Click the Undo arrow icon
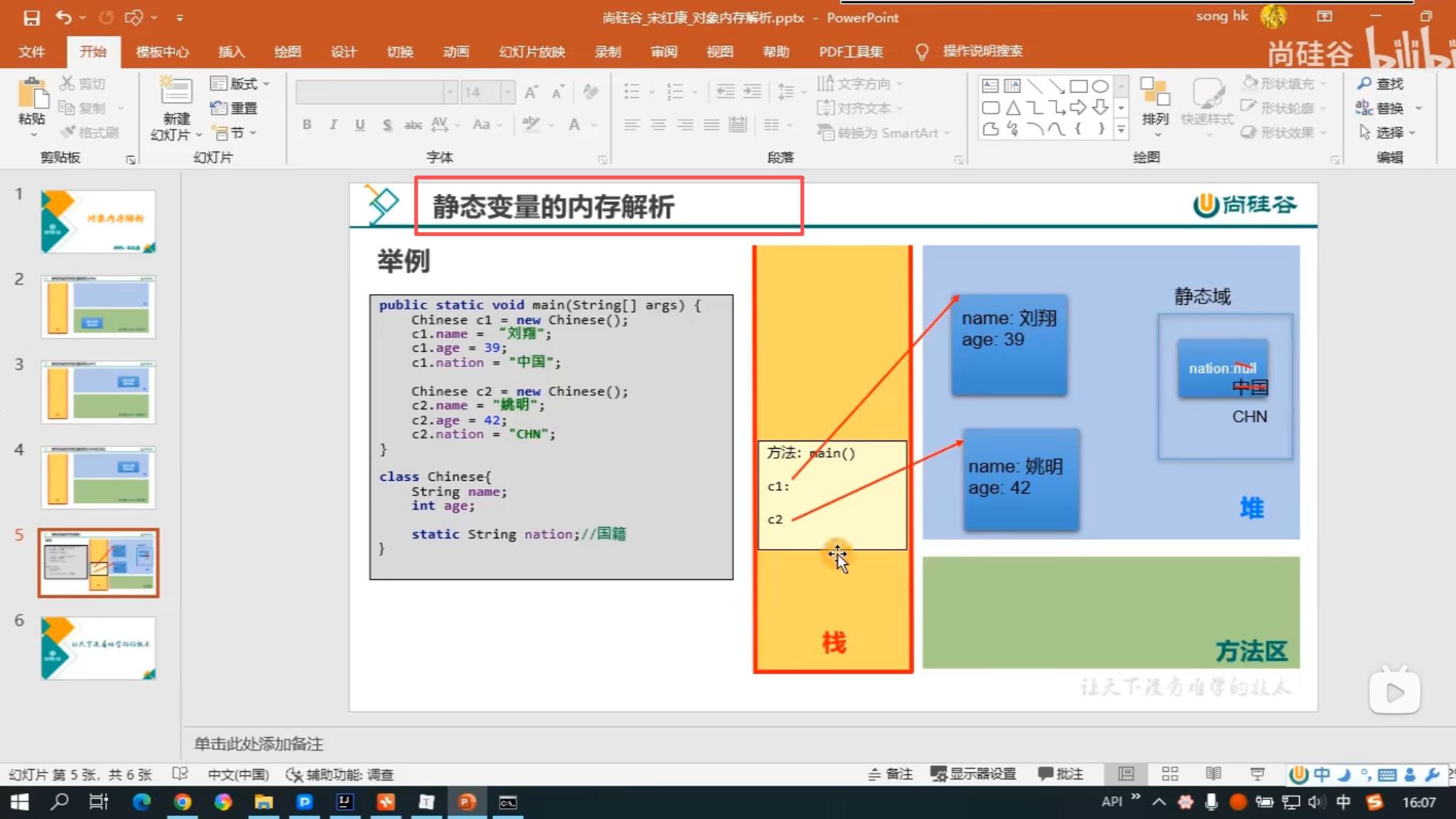The height and width of the screenshot is (819, 1456). point(64,17)
